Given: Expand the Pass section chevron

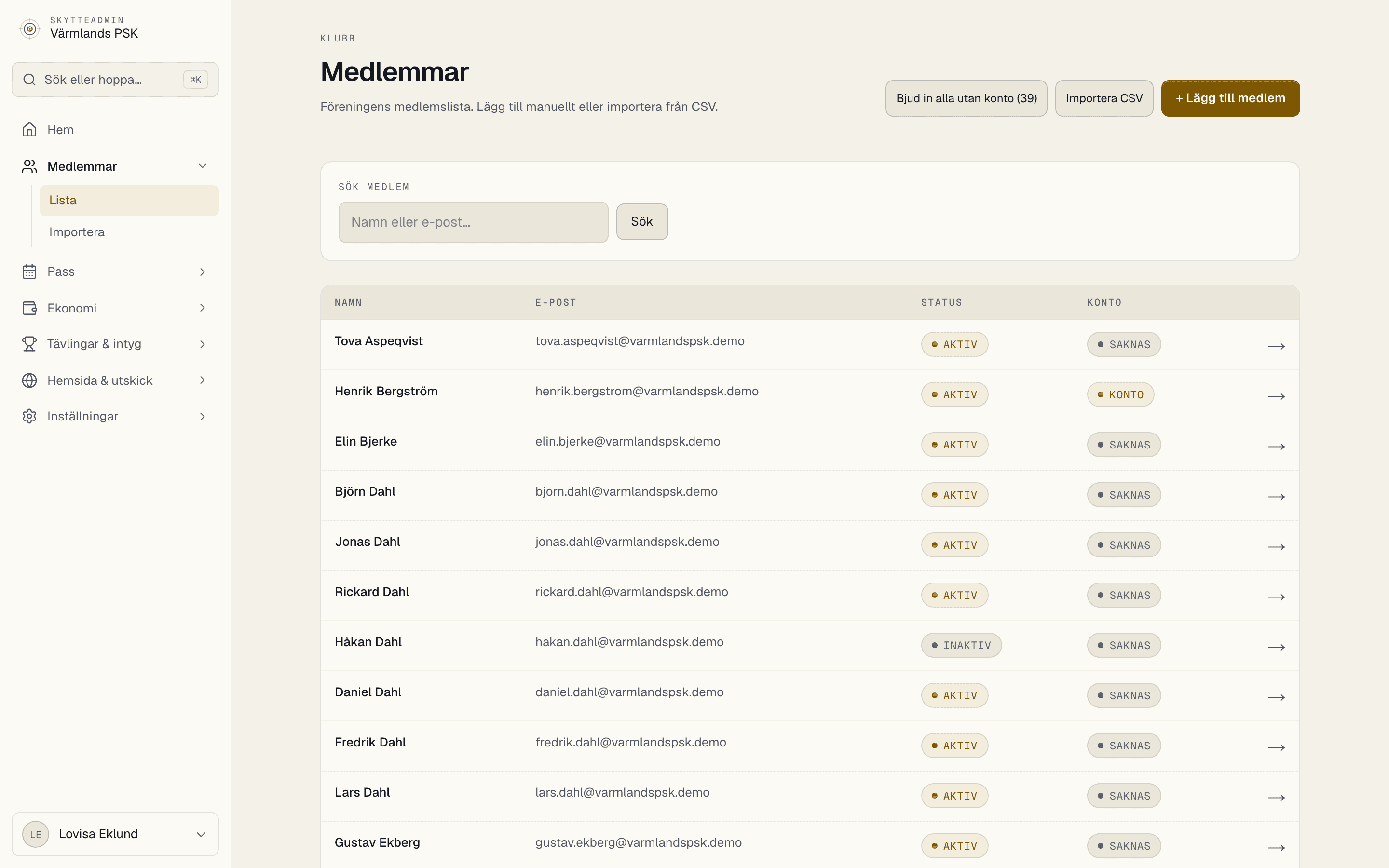Looking at the screenshot, I should coord(202,271).
